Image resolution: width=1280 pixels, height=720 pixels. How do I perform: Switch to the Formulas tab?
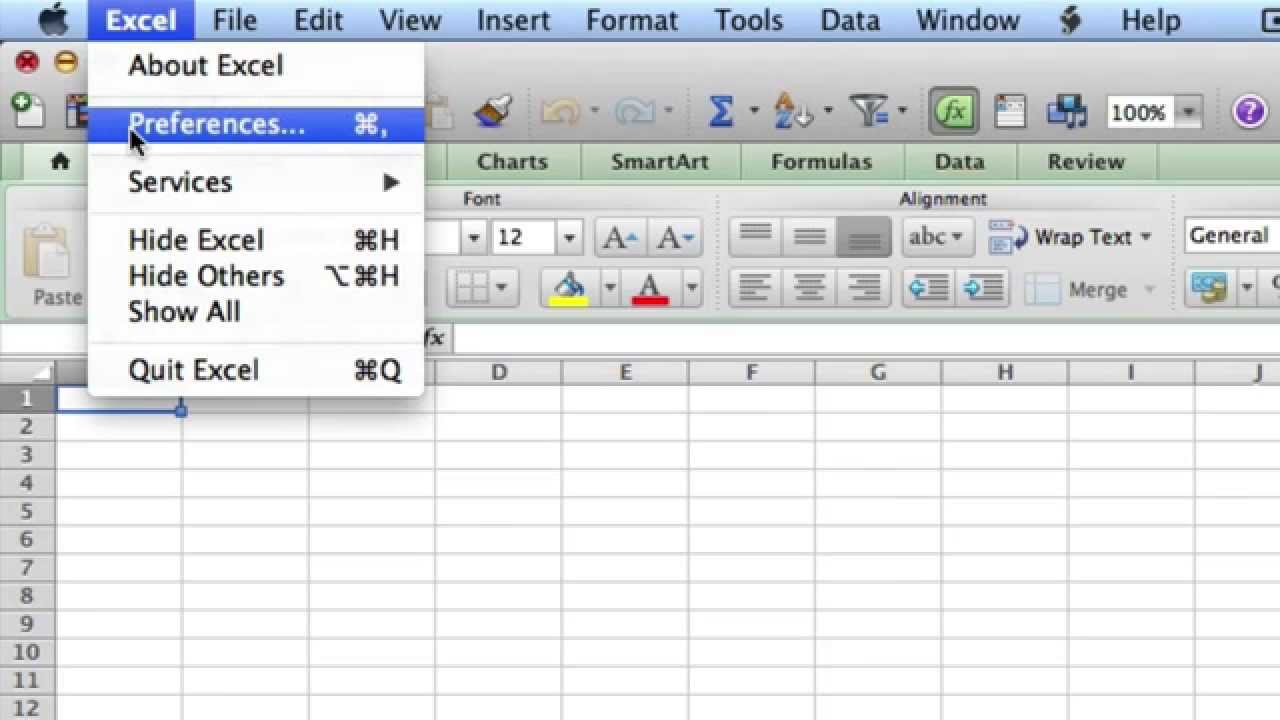click(x=822, y=162)
